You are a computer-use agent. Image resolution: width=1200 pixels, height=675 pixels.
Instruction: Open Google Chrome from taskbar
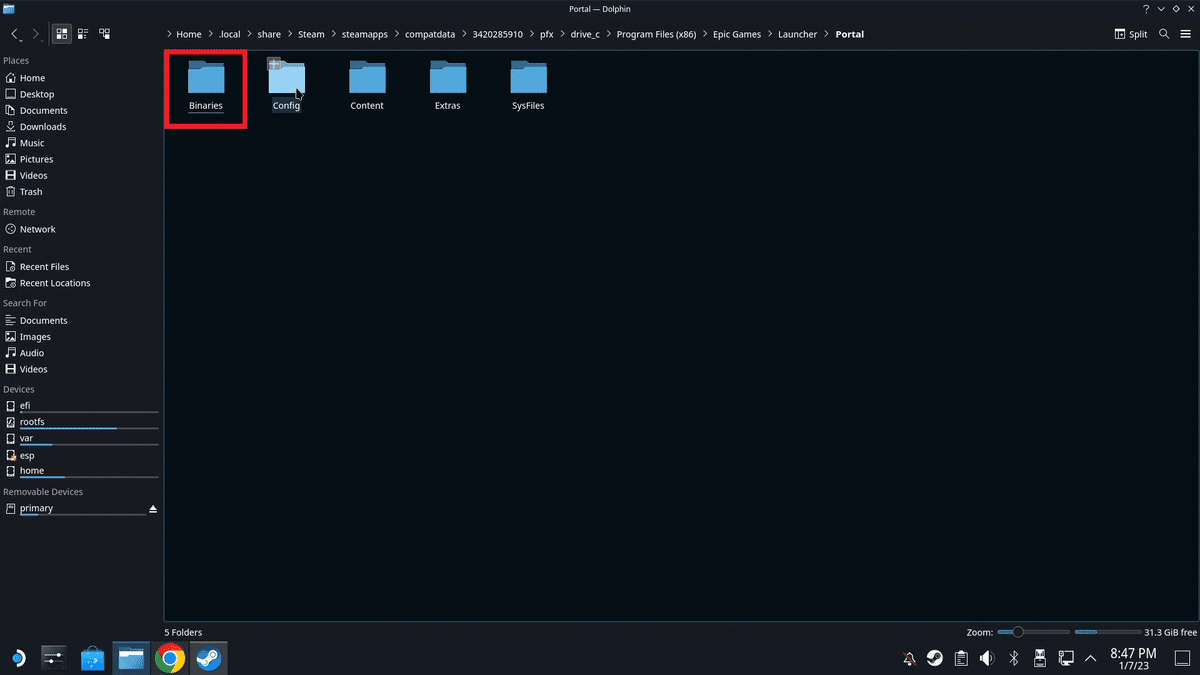tap(170, 657)
